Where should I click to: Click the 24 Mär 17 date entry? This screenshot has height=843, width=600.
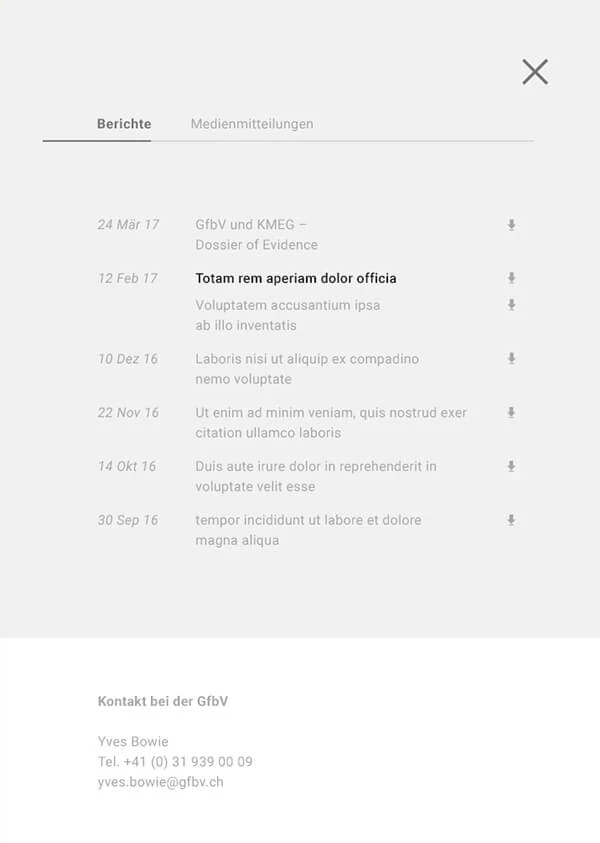click(128, 225)
